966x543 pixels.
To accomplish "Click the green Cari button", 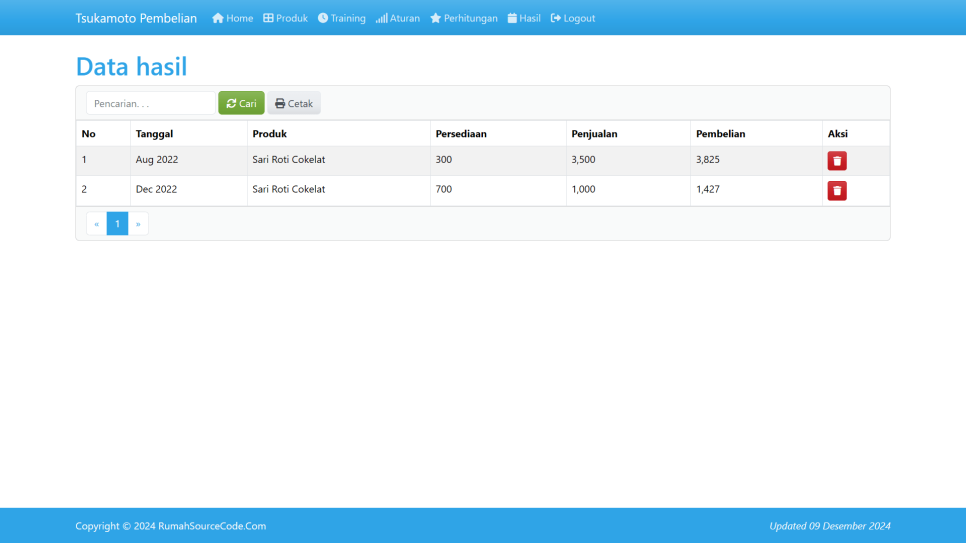I will coord(242,103).
